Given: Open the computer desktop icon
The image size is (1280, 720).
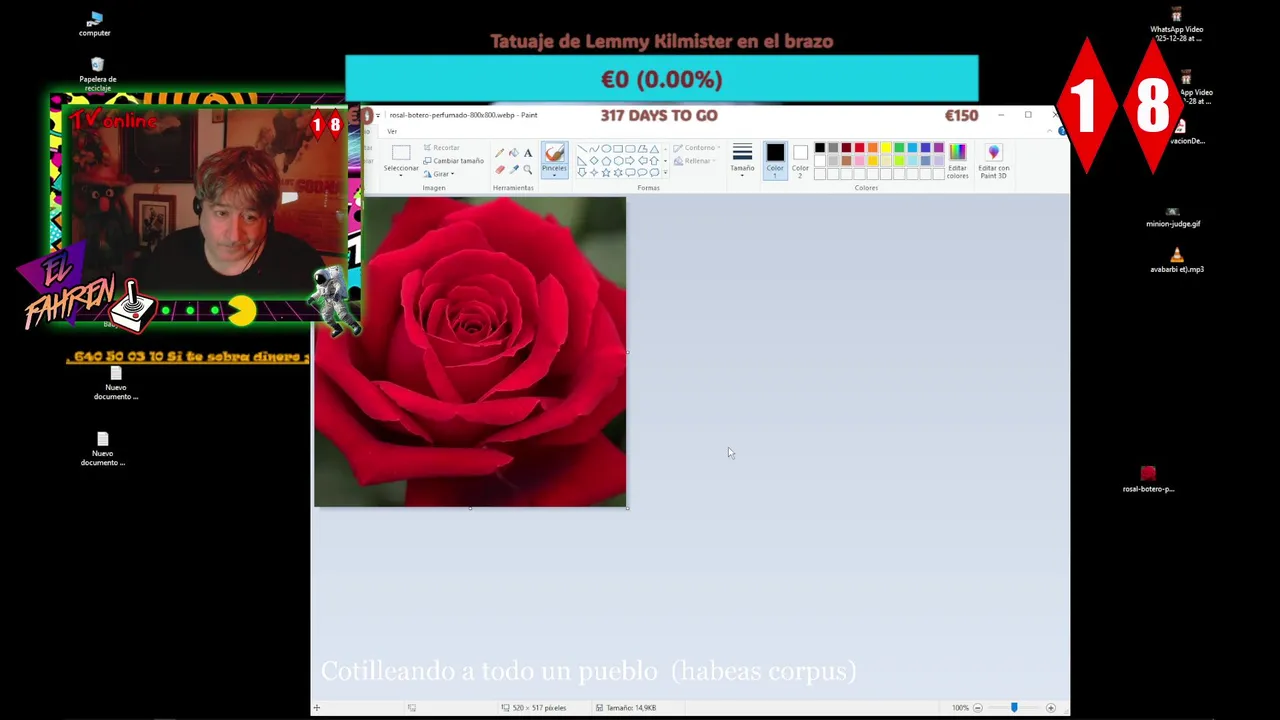Looking at the screenshot, I should point(95,24).
